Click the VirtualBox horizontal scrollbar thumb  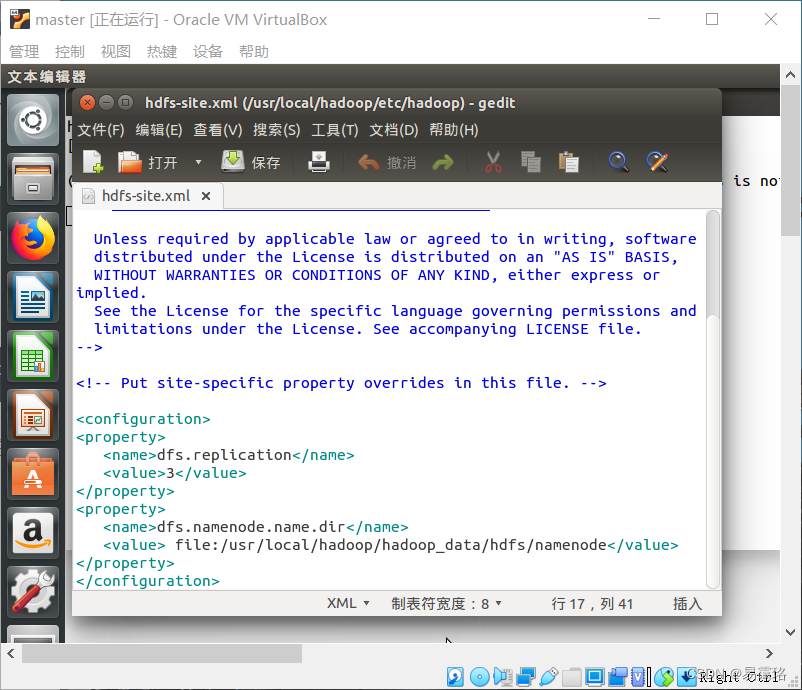click(162, 653)
